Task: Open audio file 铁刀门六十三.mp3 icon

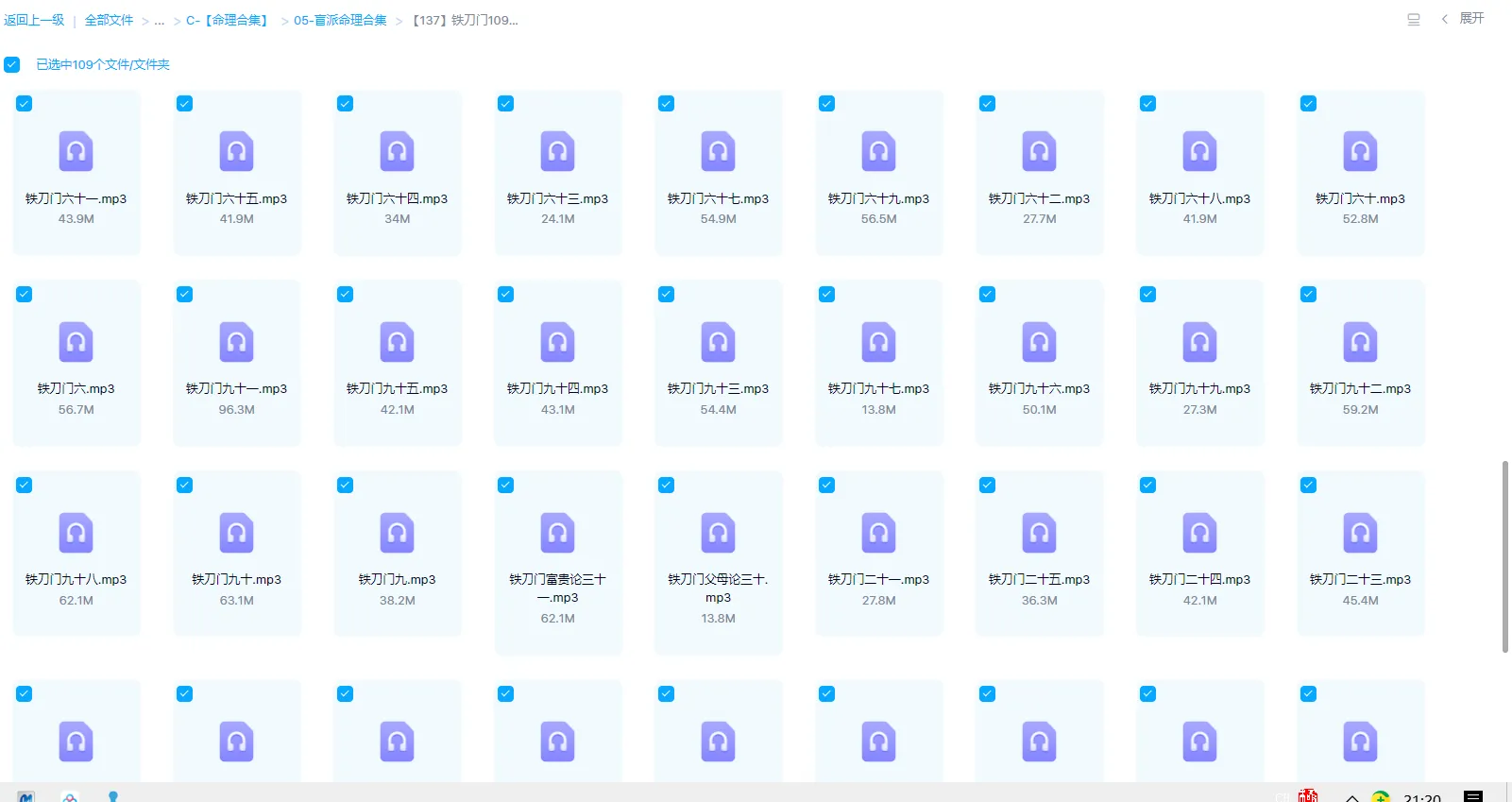Action: (558, 151)
